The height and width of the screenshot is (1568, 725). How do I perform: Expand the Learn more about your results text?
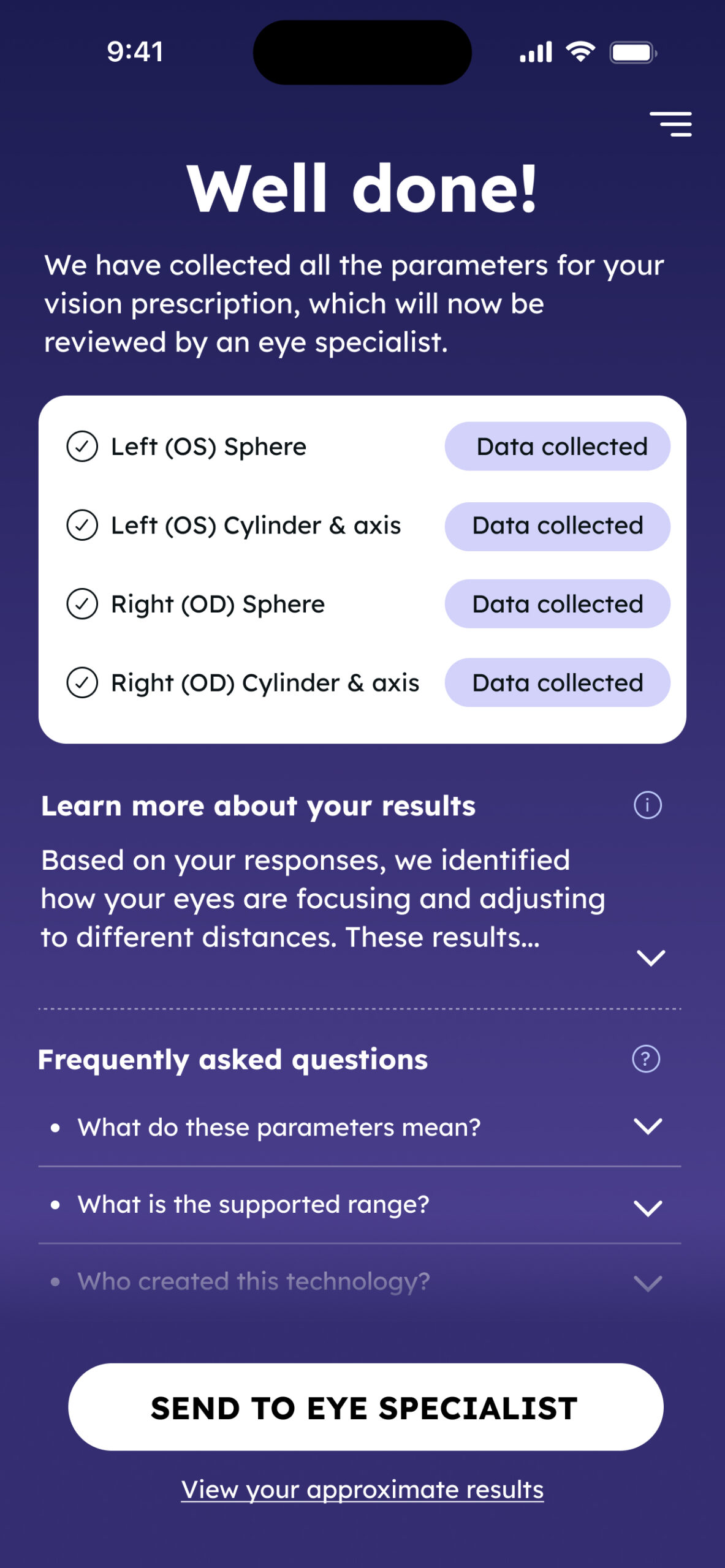[x=651, y=957]
